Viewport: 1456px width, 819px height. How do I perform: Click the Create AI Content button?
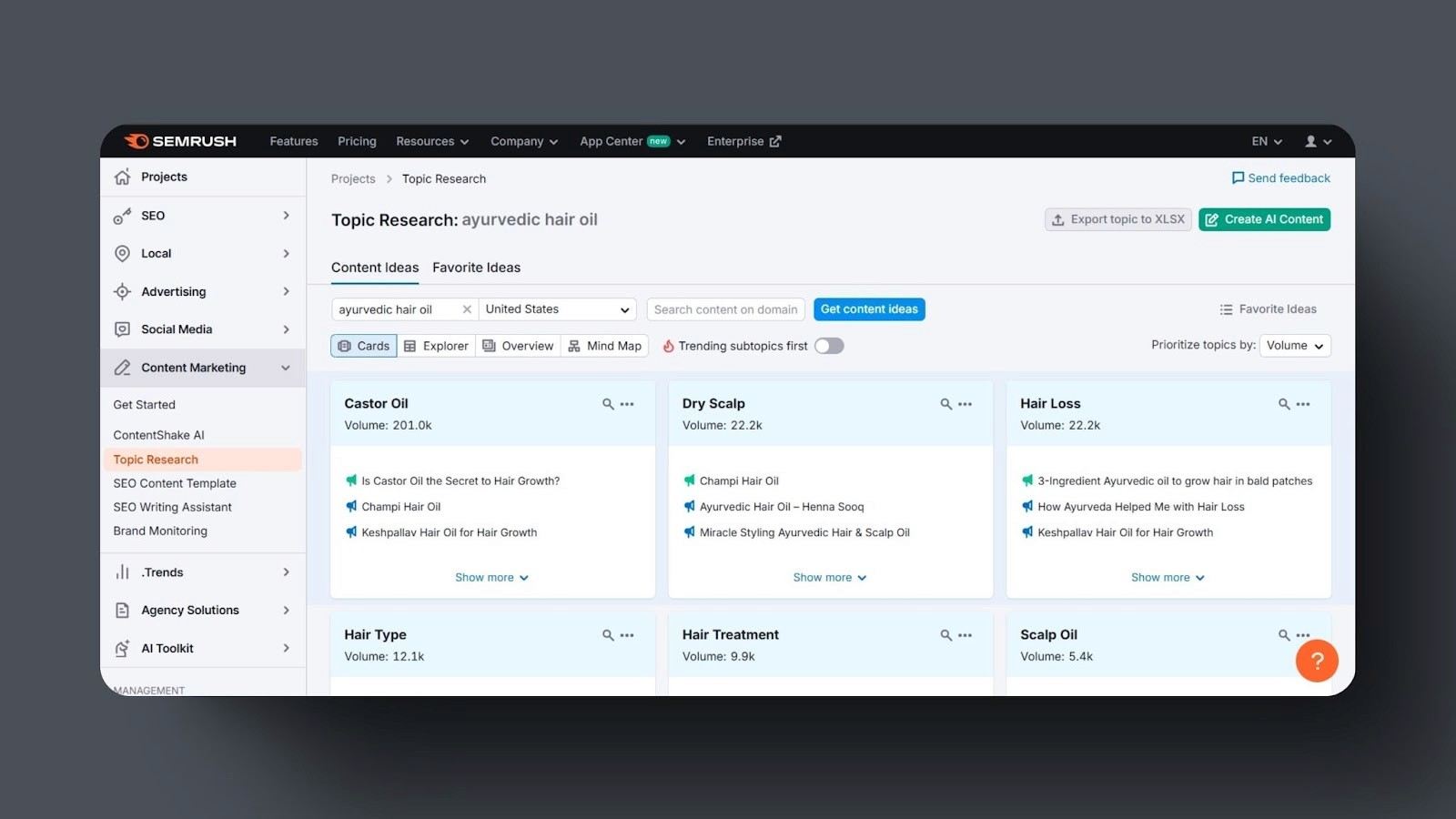pos(1264,219)
